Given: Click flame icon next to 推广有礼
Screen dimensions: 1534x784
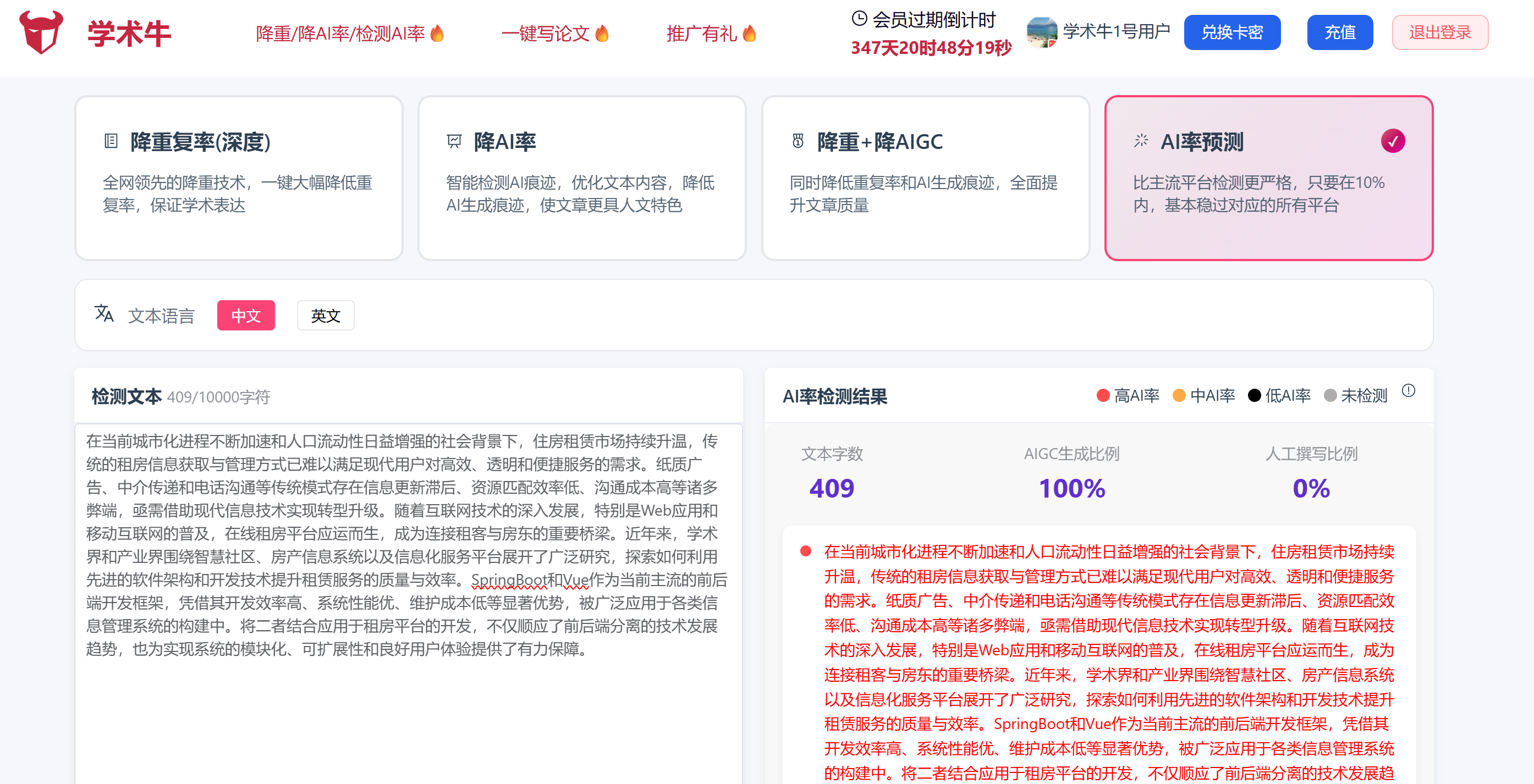Looking at the screenshot, I should (x=749, y=34).
